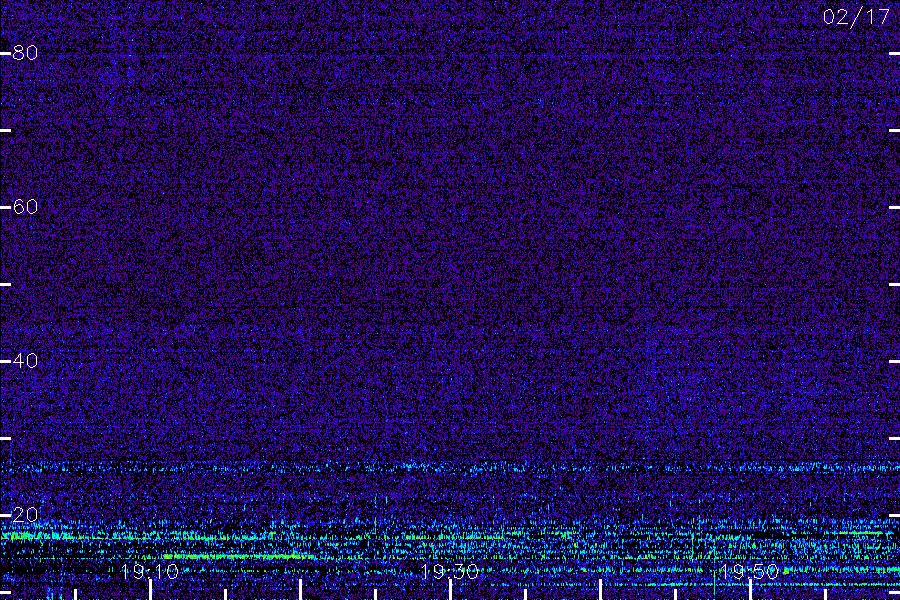900x600 pixels.
Task: Select the 80 frequency axis label
Action: 25,53
